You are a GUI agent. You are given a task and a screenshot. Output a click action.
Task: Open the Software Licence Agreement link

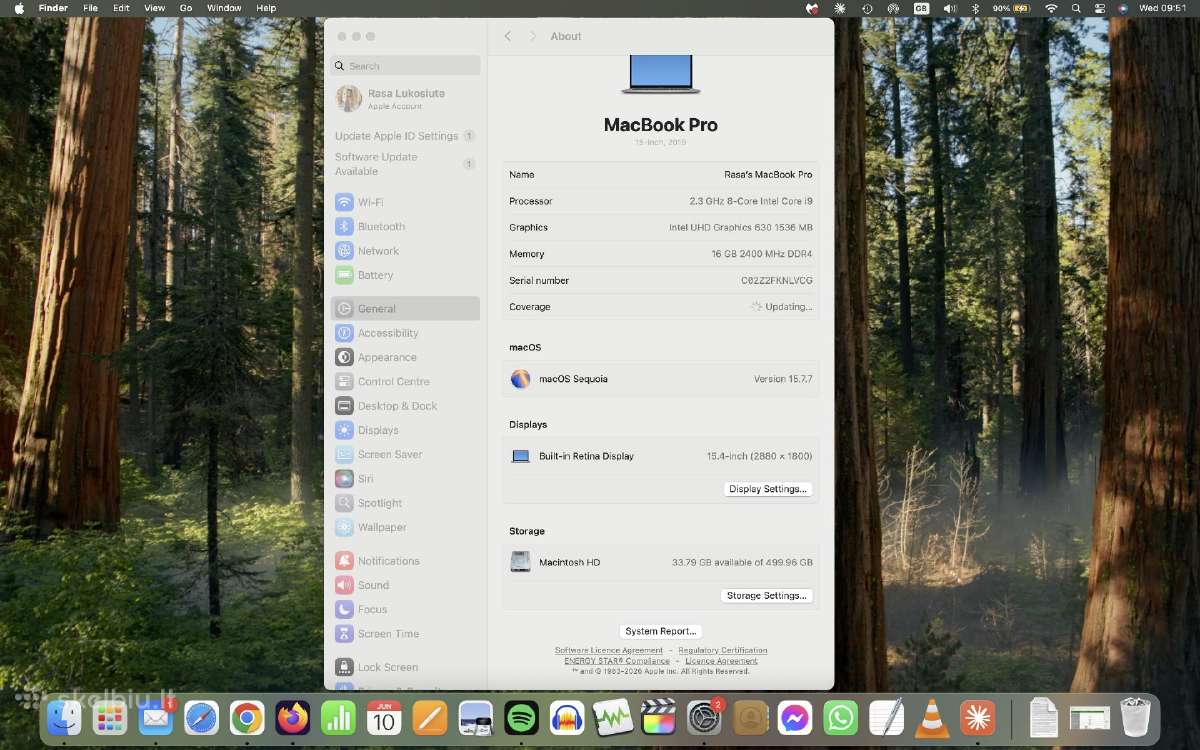[x=609, y=651]
